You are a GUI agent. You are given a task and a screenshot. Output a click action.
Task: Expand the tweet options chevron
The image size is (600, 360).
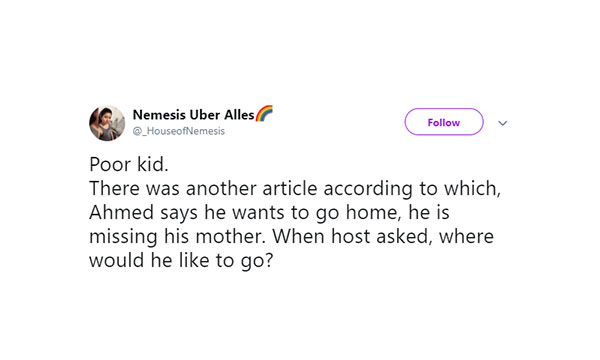pos(502,123)
